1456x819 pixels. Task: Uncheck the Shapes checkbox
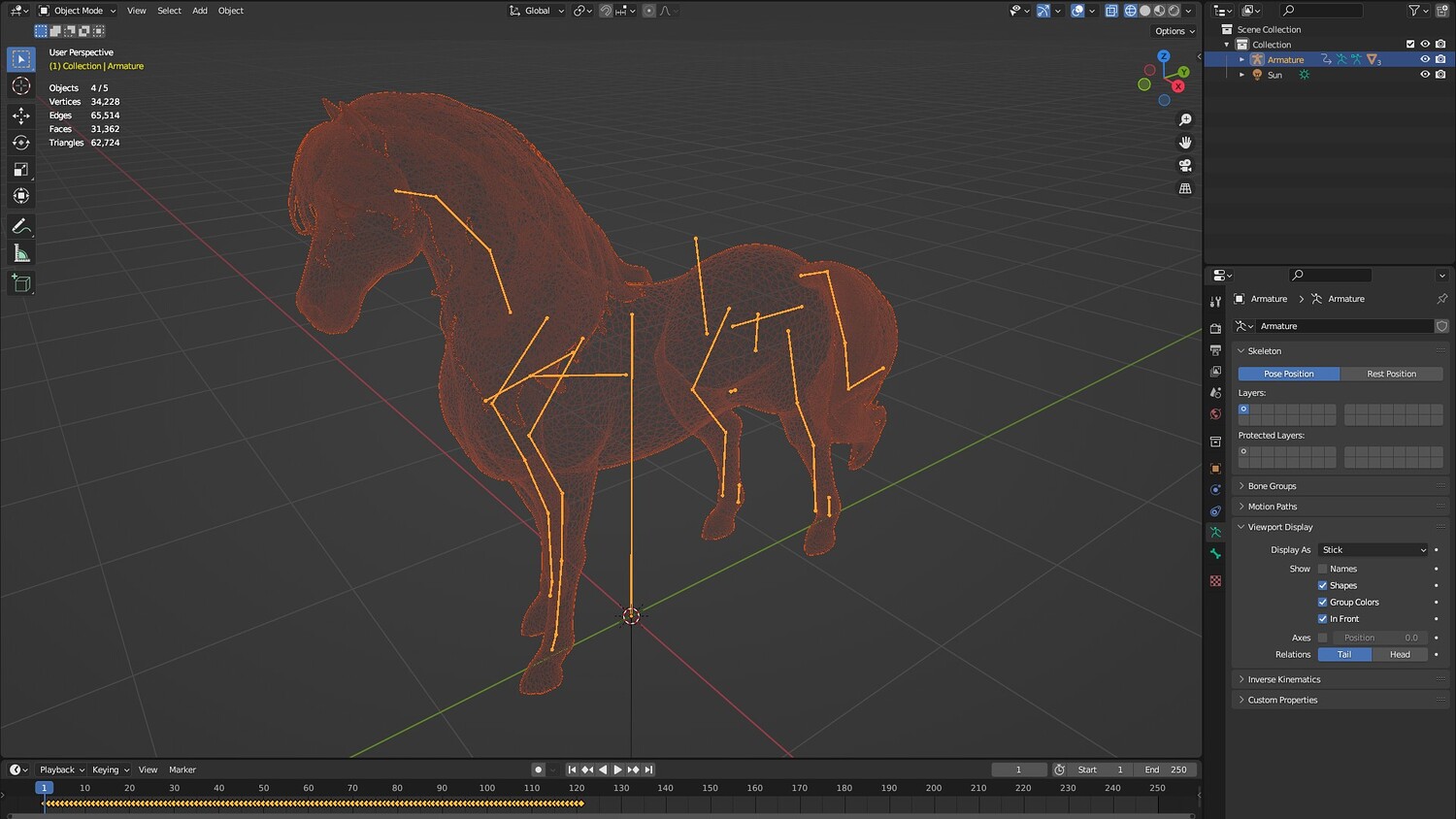coord(1322,585)
